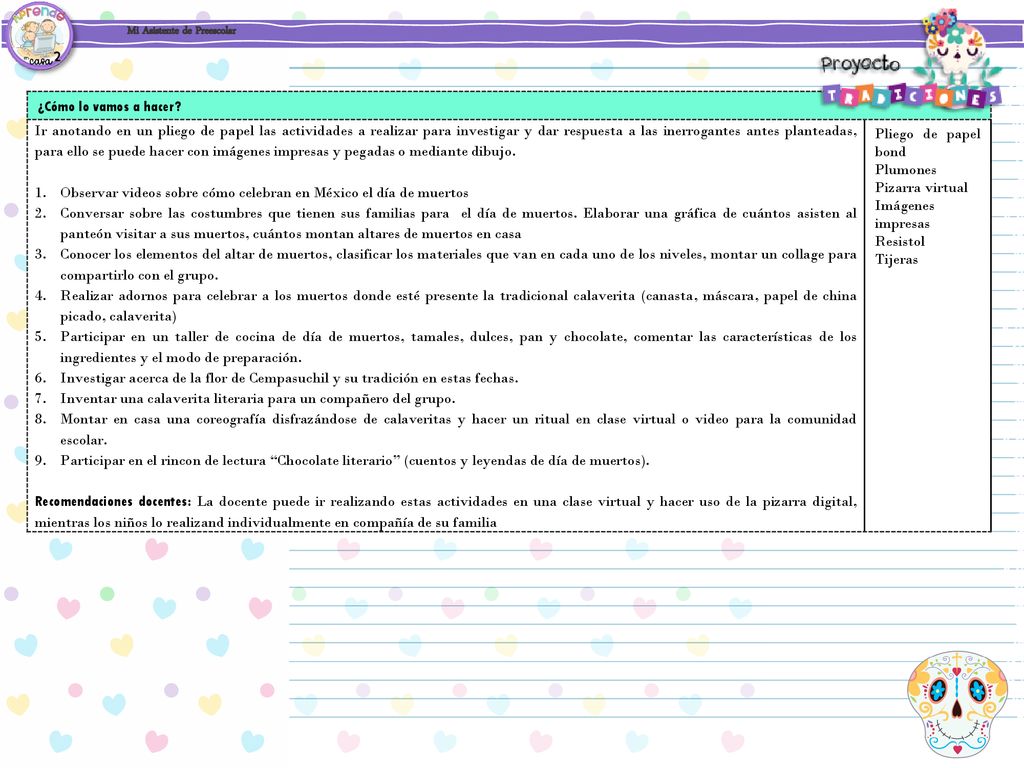
Task: Click the Aprende en casa 2 logo
Action: click(39, 37)
